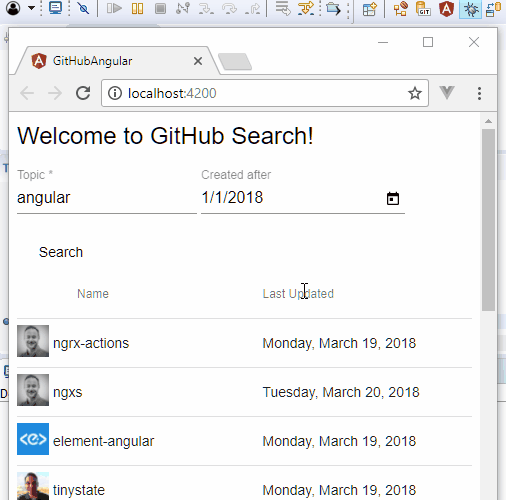Click the address bar showing localhost:4200

click(265, 93)
